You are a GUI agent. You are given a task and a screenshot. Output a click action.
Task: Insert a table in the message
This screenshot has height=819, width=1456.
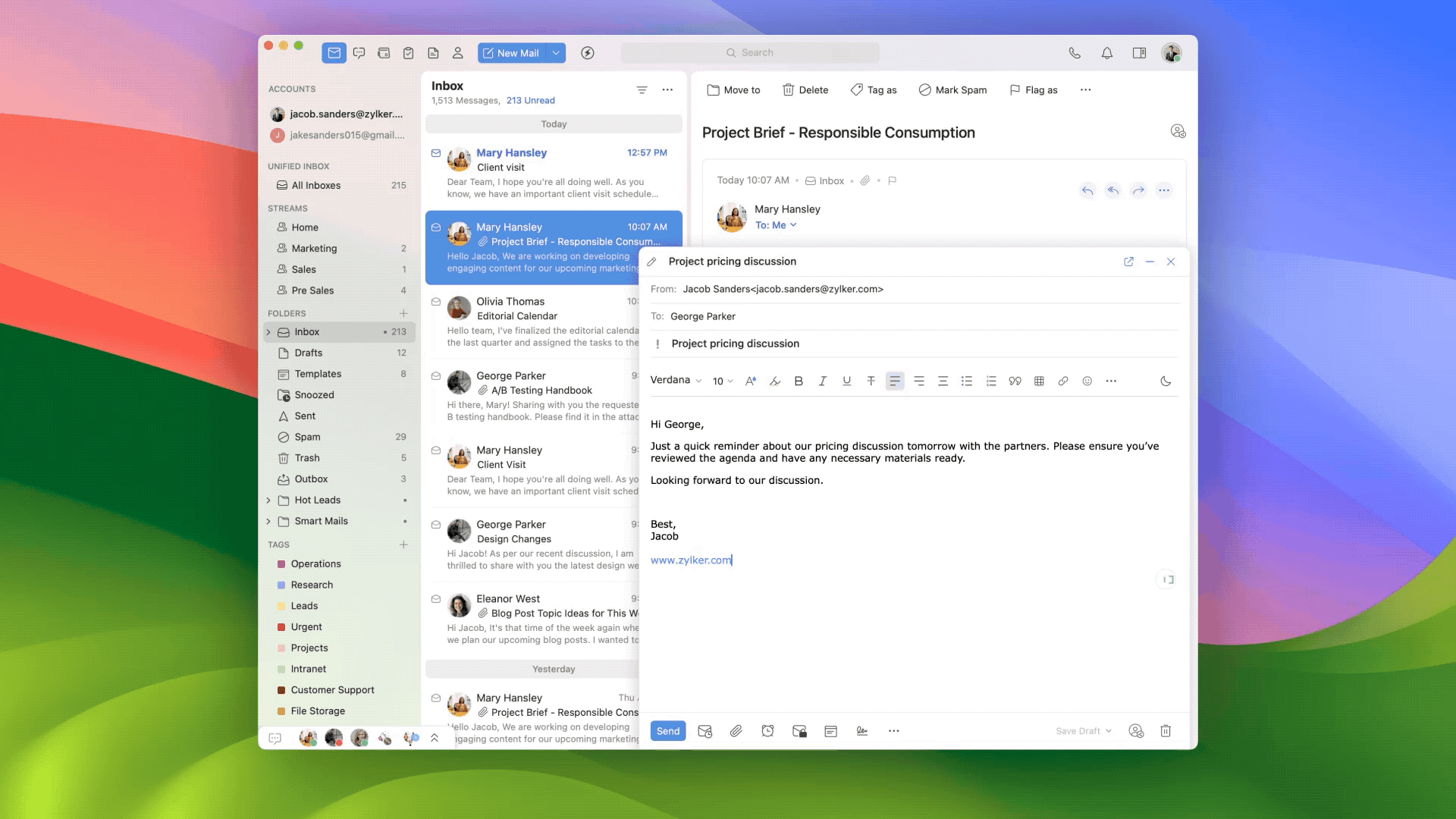(x=1039, y=381)
